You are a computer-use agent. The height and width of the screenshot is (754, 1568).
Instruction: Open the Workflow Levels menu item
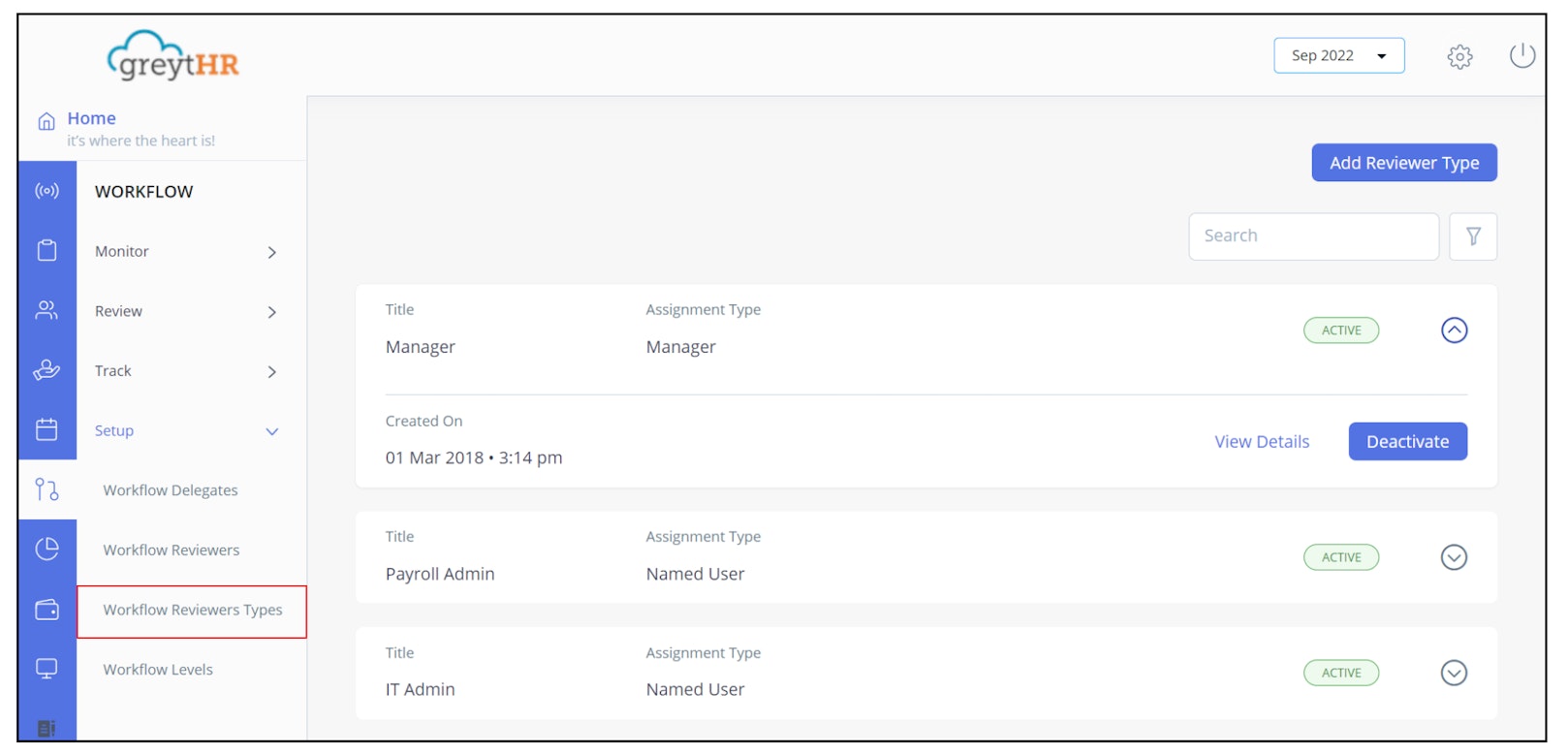pyautogui.click(x=157, y=669)
